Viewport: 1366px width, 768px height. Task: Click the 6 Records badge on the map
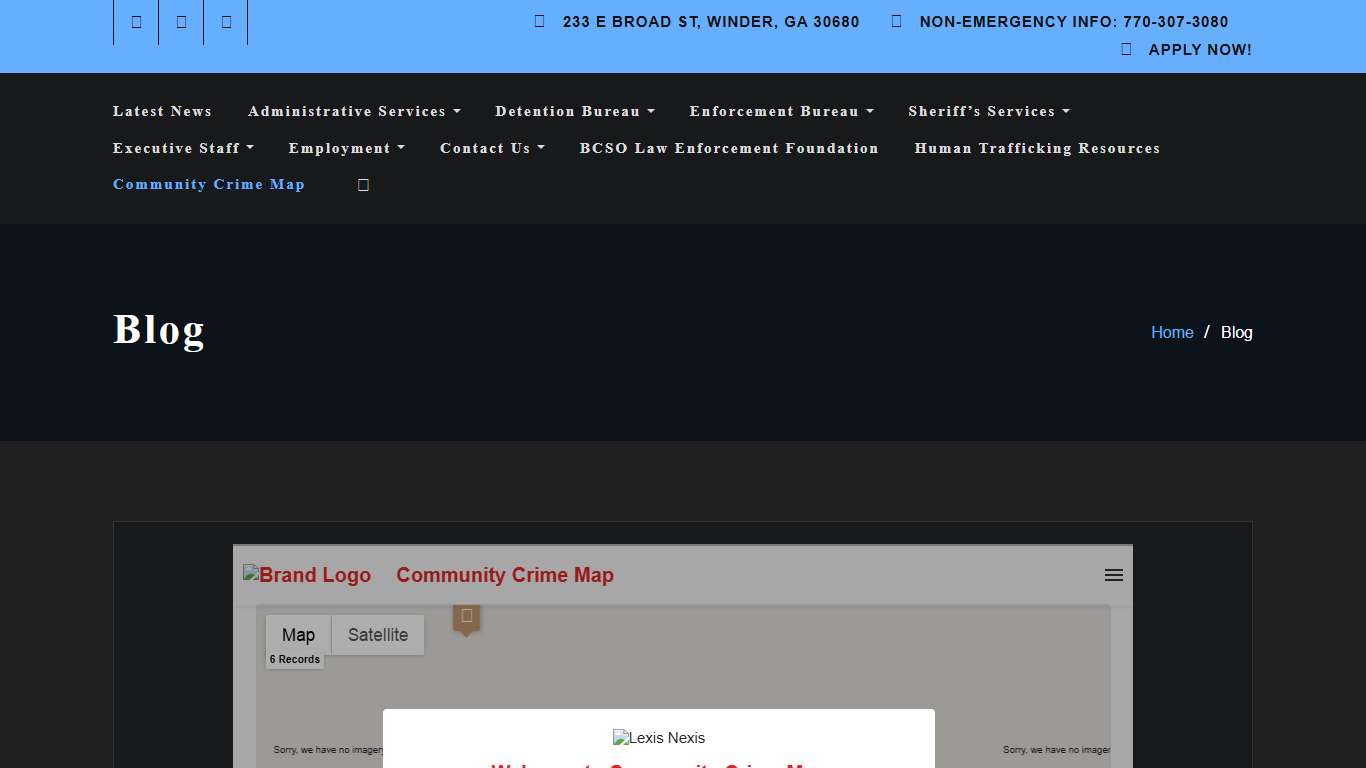pos(295,660)
